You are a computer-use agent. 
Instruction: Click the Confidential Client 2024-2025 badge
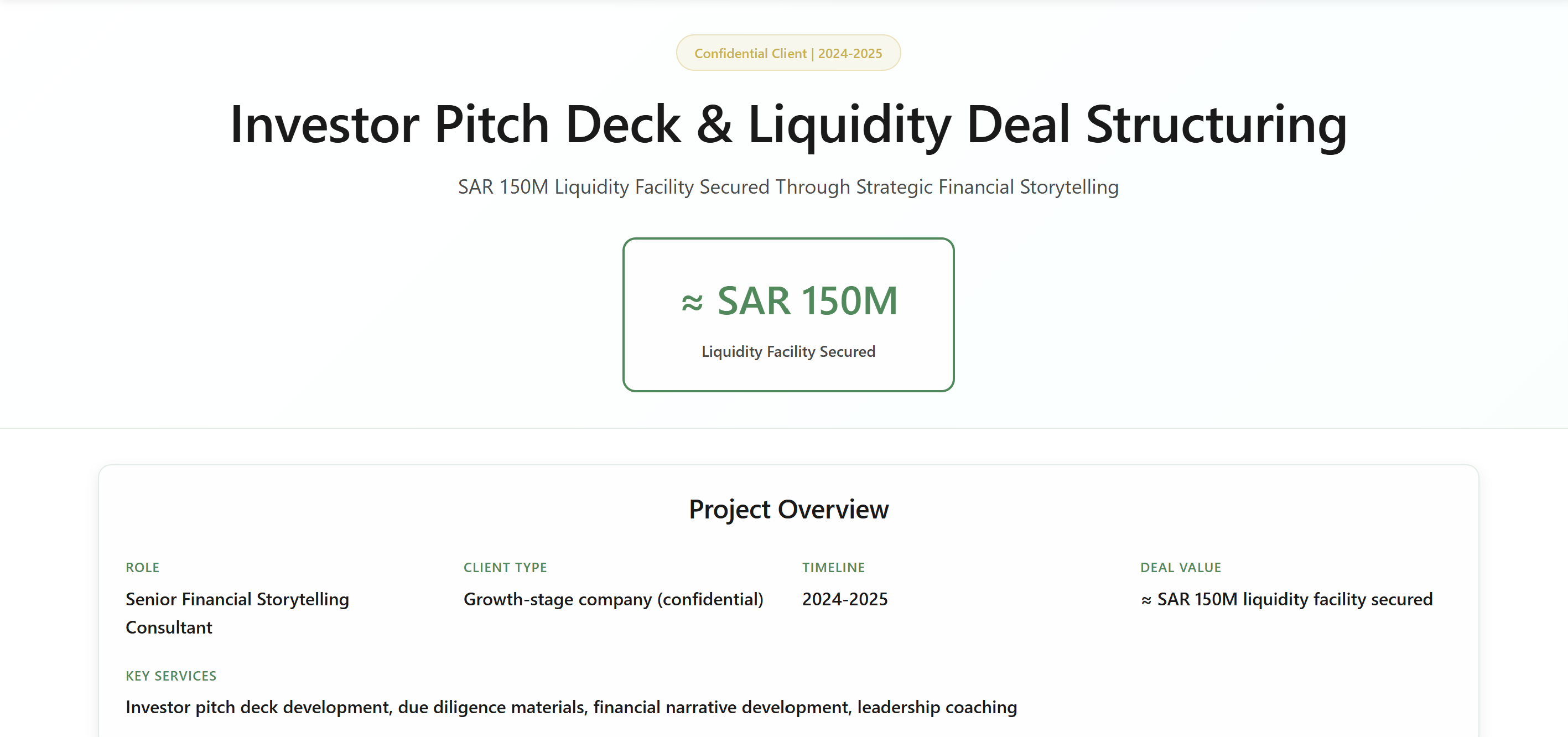[x=788, y=54]
